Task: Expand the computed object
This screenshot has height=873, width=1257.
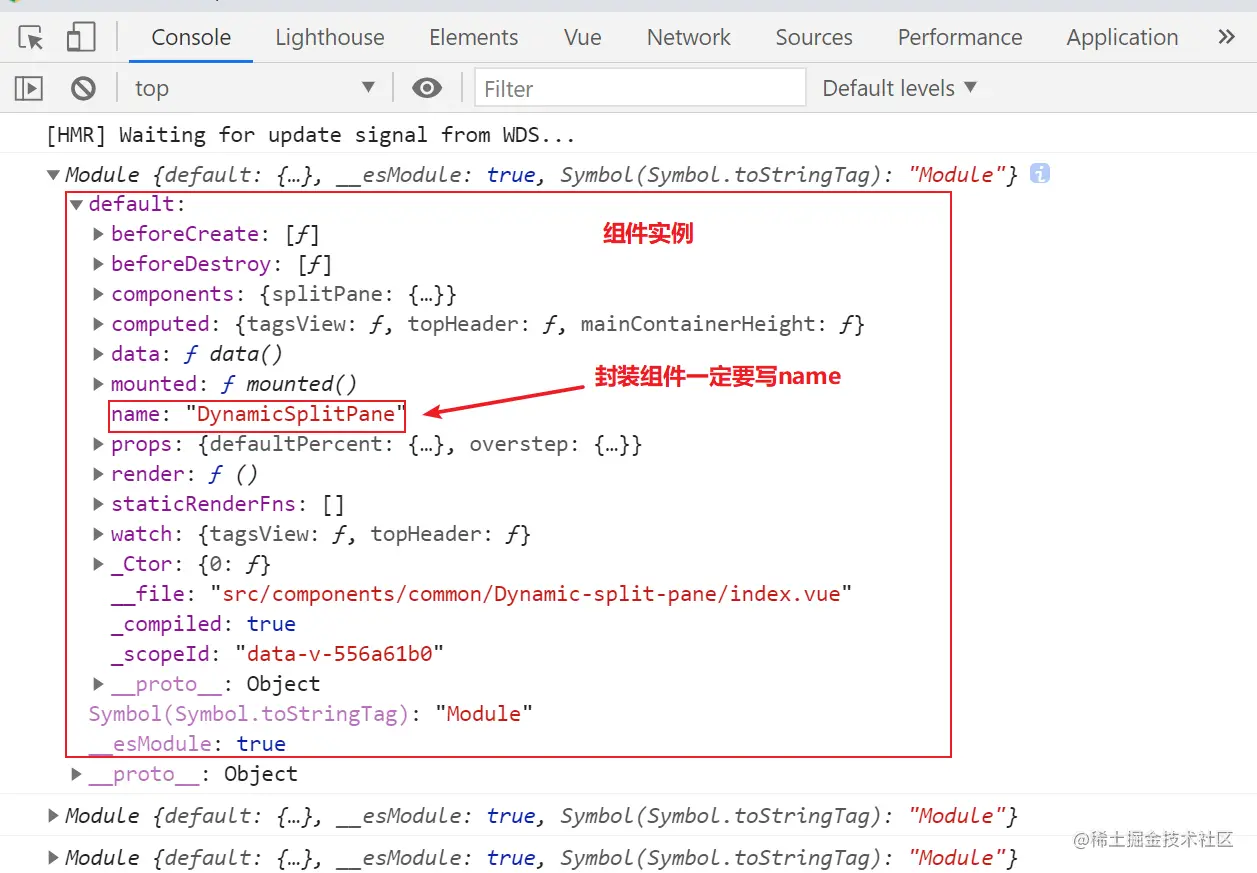Action: [99, 324]
